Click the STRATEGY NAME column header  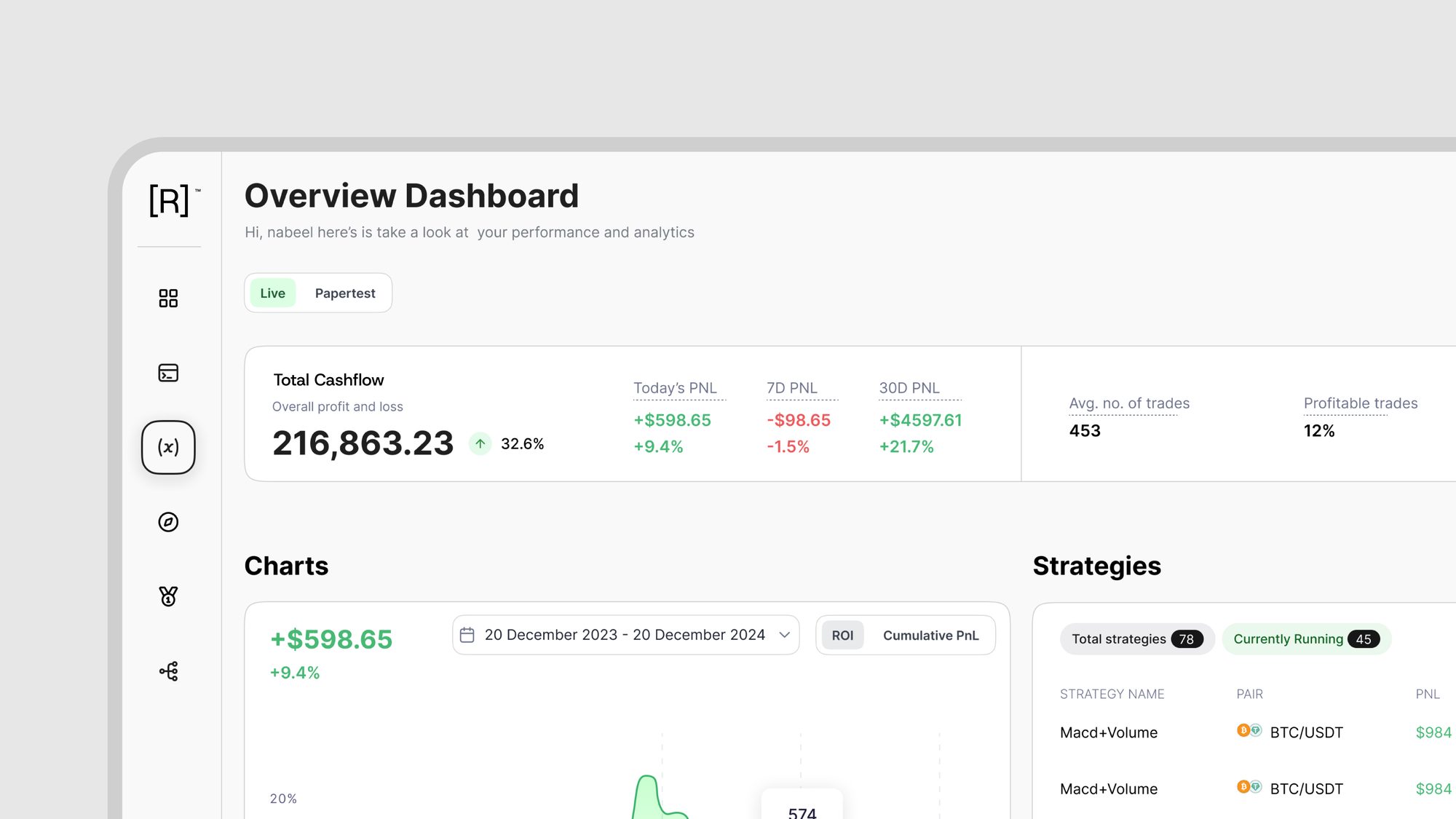[1112, 695]
